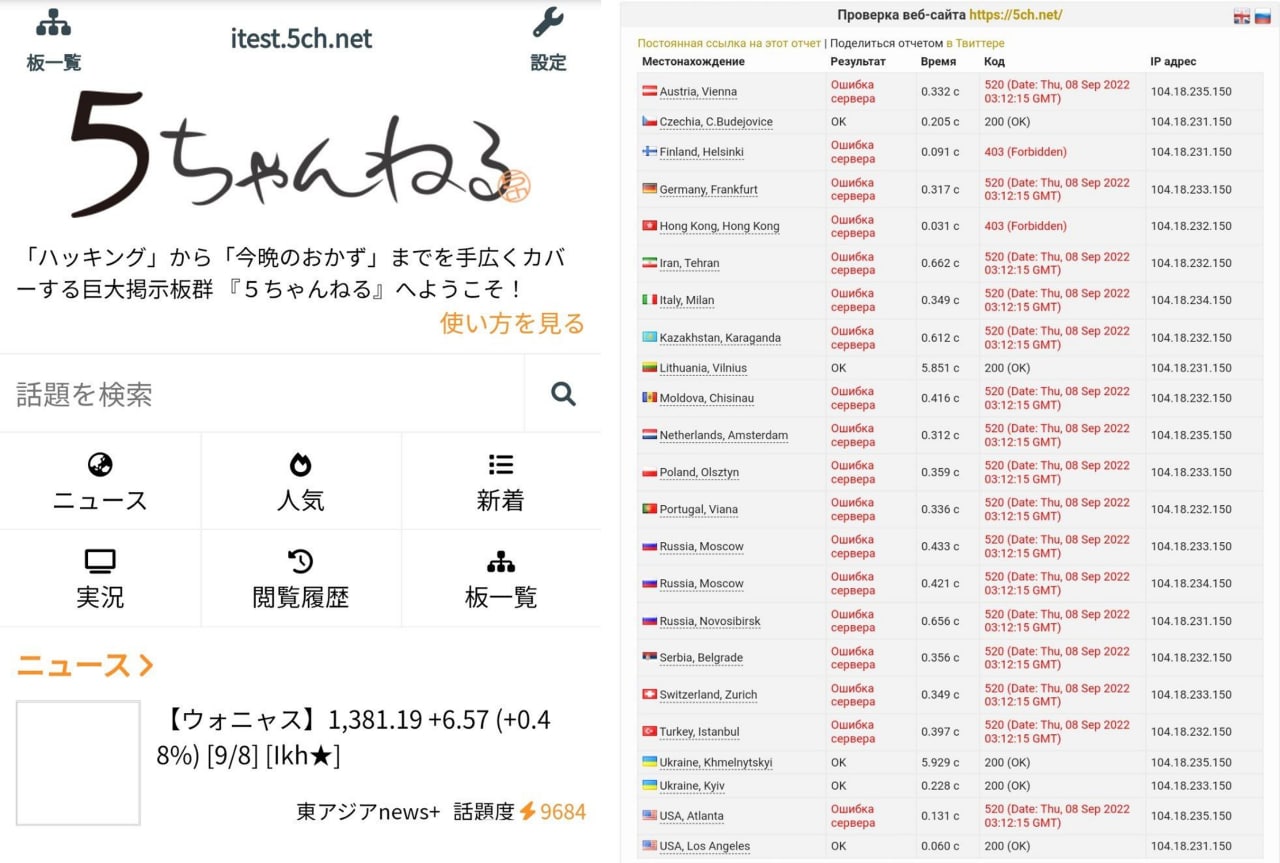The image size is (1280, 863).
Task: Click the Iran flag icon
Action: pyautogui.click(x=649, y=263)
